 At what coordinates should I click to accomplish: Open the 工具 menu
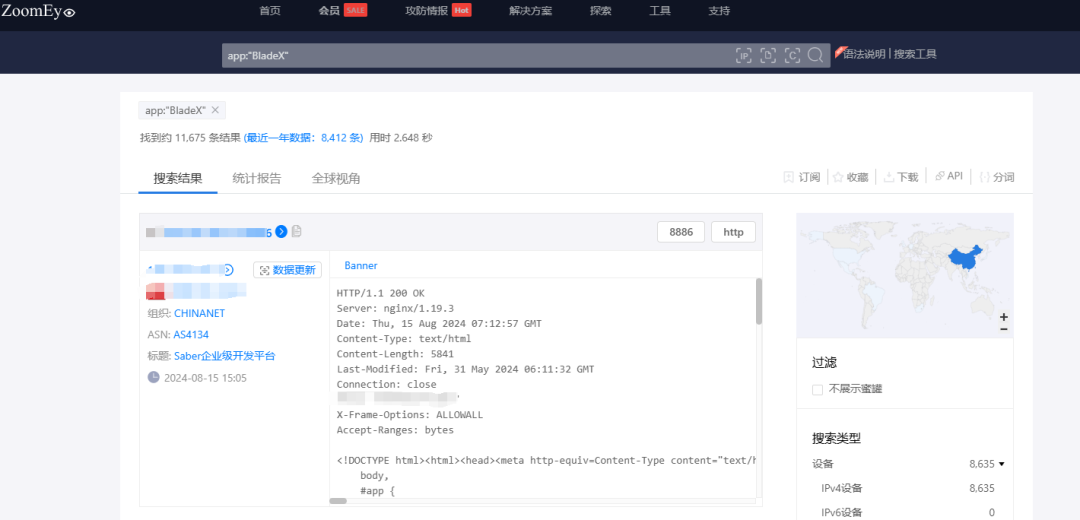tap(660, 11)
